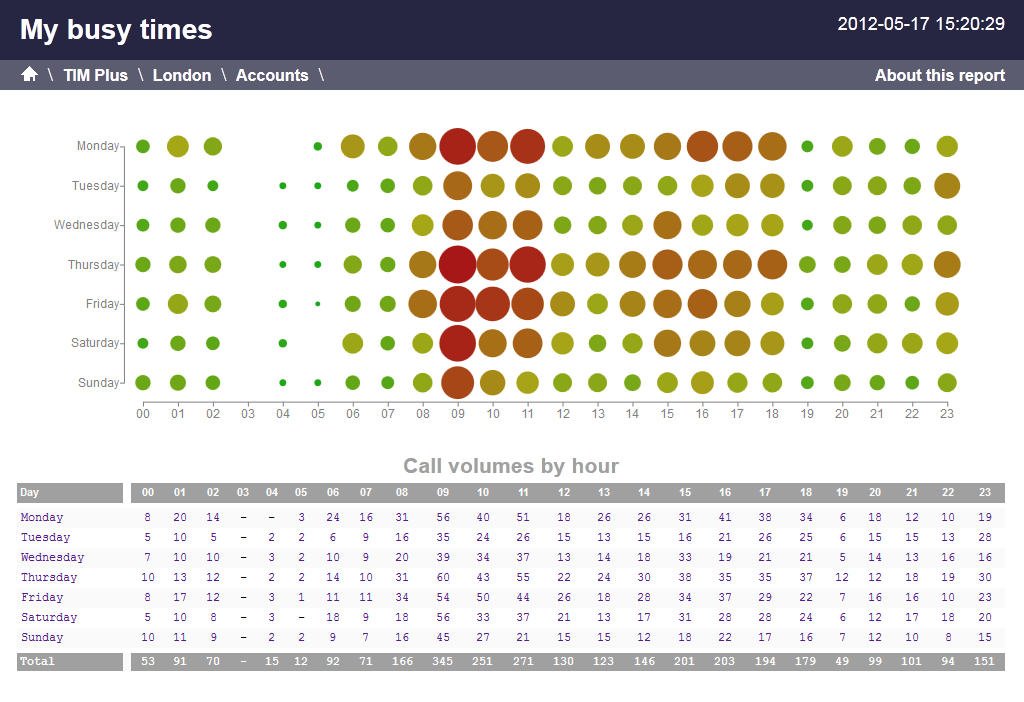
Task: Go to London breadcrumb level
Action: 182,75
